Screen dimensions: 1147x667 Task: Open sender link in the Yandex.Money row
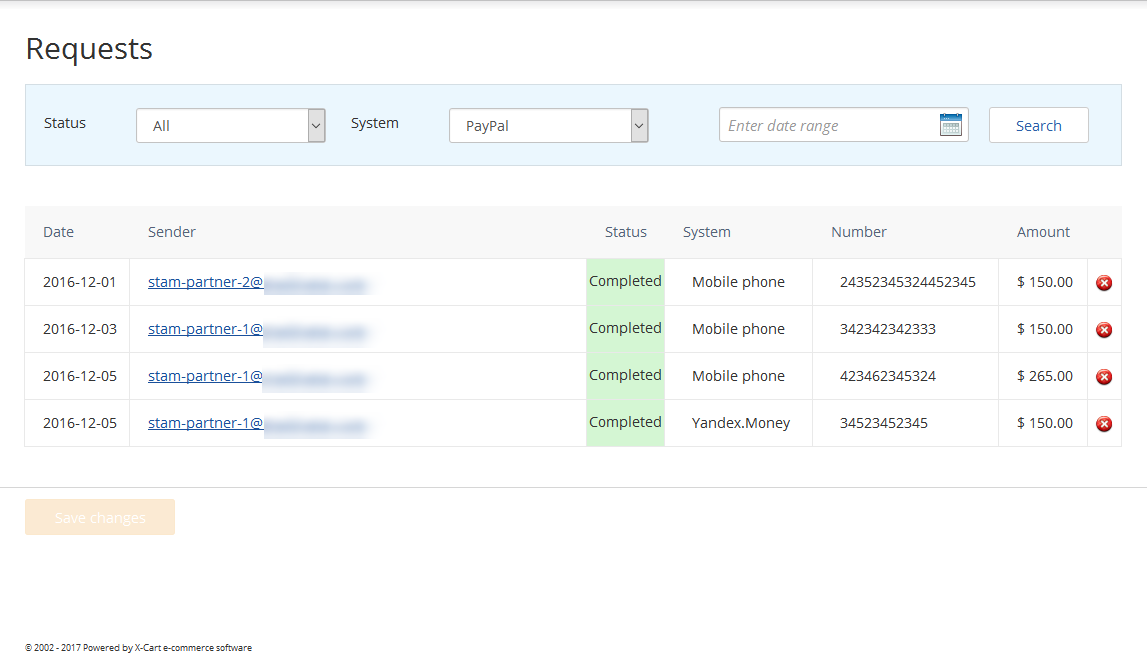pyautogui.click(x=205, y=423)
